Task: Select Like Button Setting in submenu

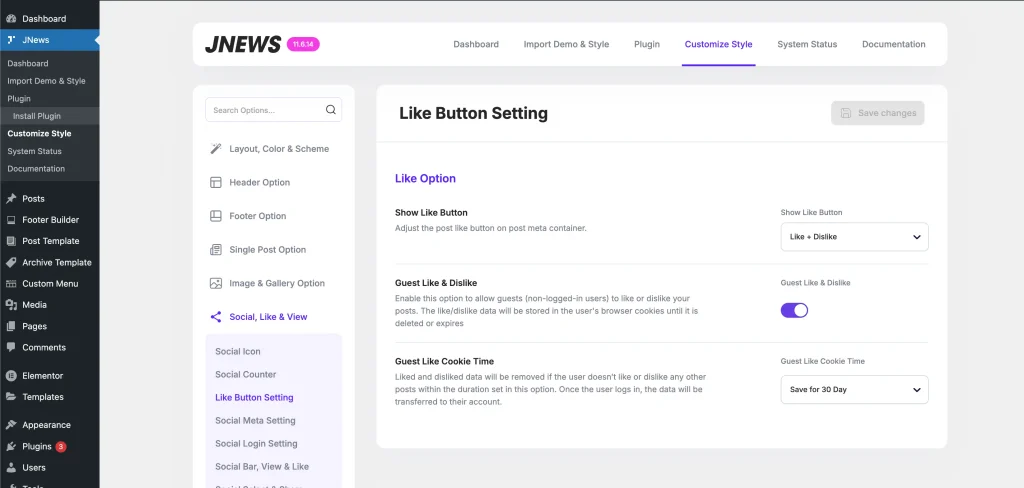Action: 254,397
